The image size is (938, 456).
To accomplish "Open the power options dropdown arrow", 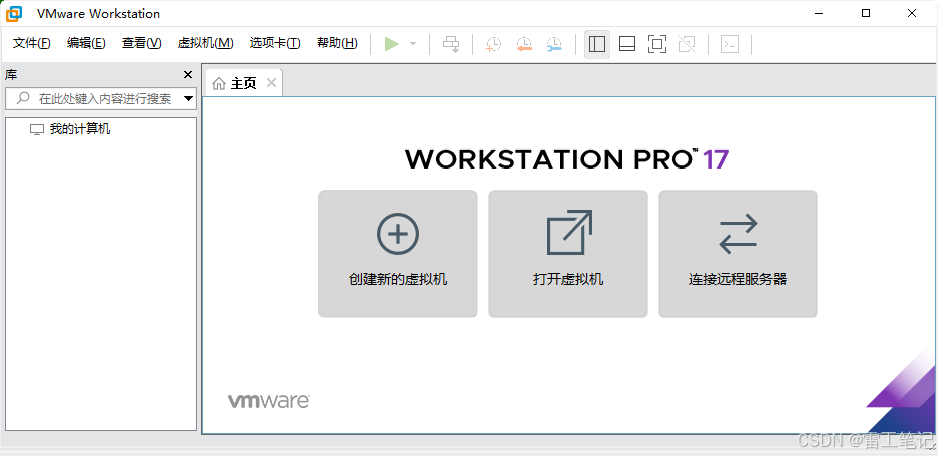I will [x=413, y=44].
